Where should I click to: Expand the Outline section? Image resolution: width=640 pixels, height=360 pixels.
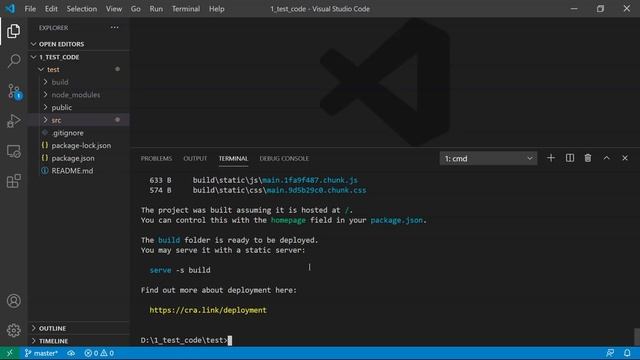78,328
